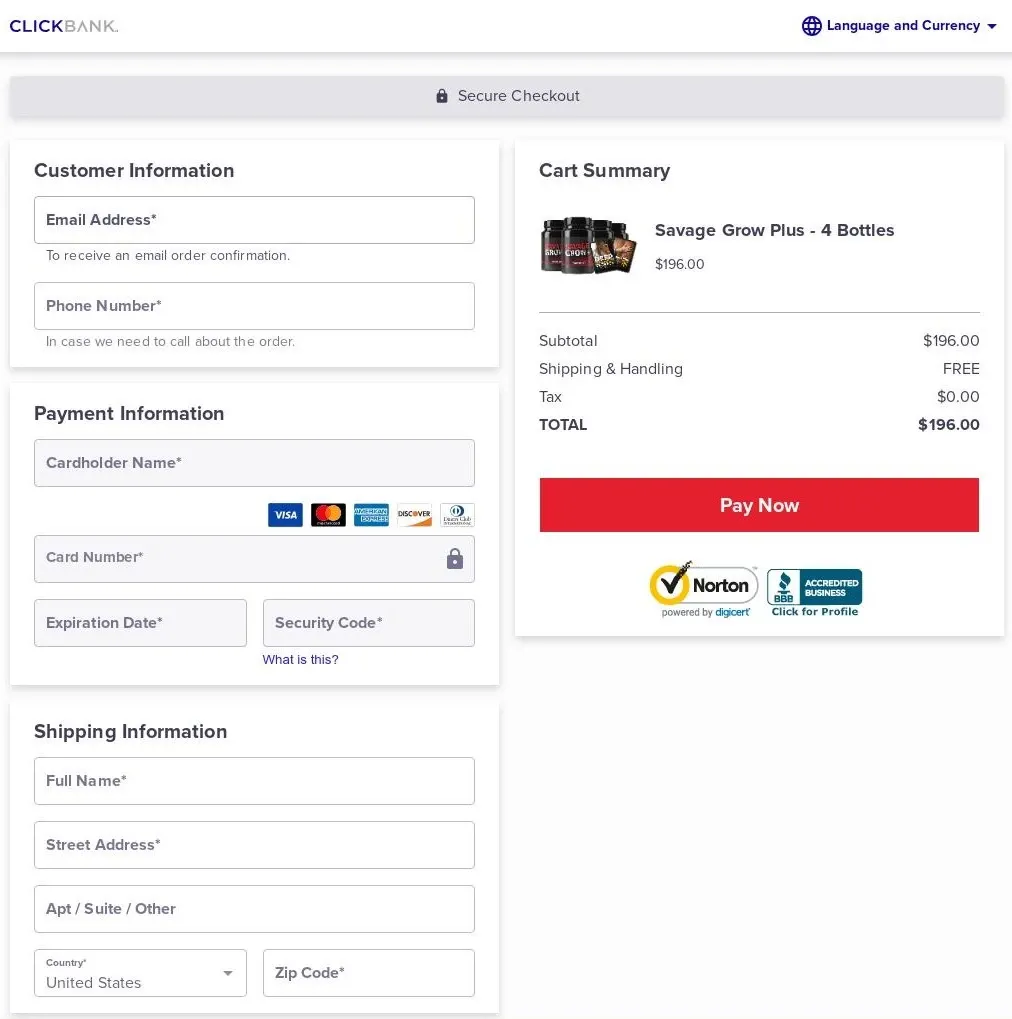Click the Visa card icon
The image size is (1012, 1019).
285,515
